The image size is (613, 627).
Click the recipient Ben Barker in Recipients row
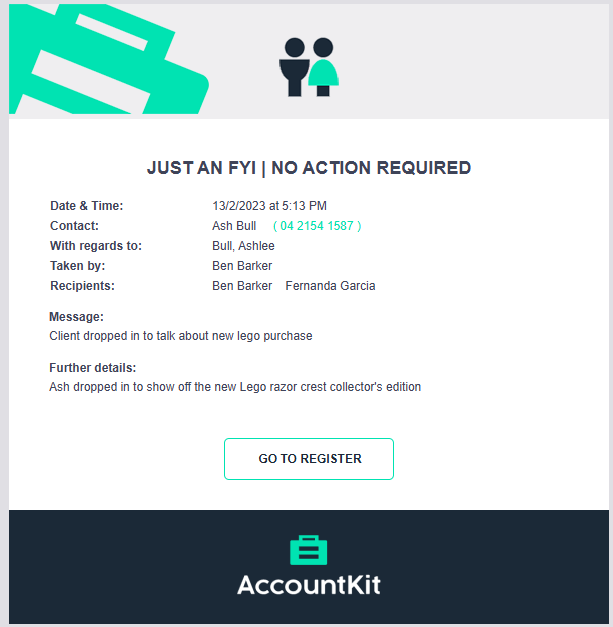242,286
